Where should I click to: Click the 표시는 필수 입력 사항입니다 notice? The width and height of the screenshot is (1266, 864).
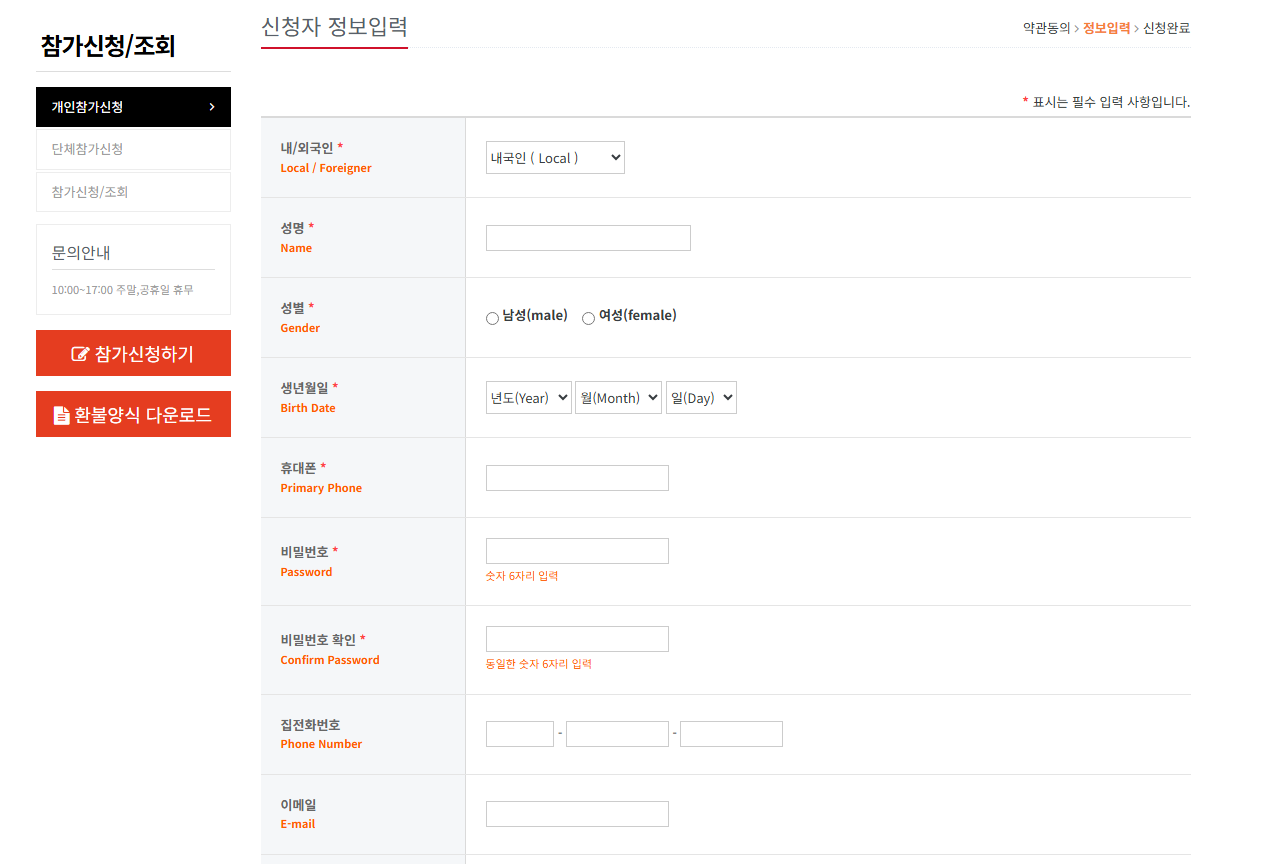[1106, 102]
